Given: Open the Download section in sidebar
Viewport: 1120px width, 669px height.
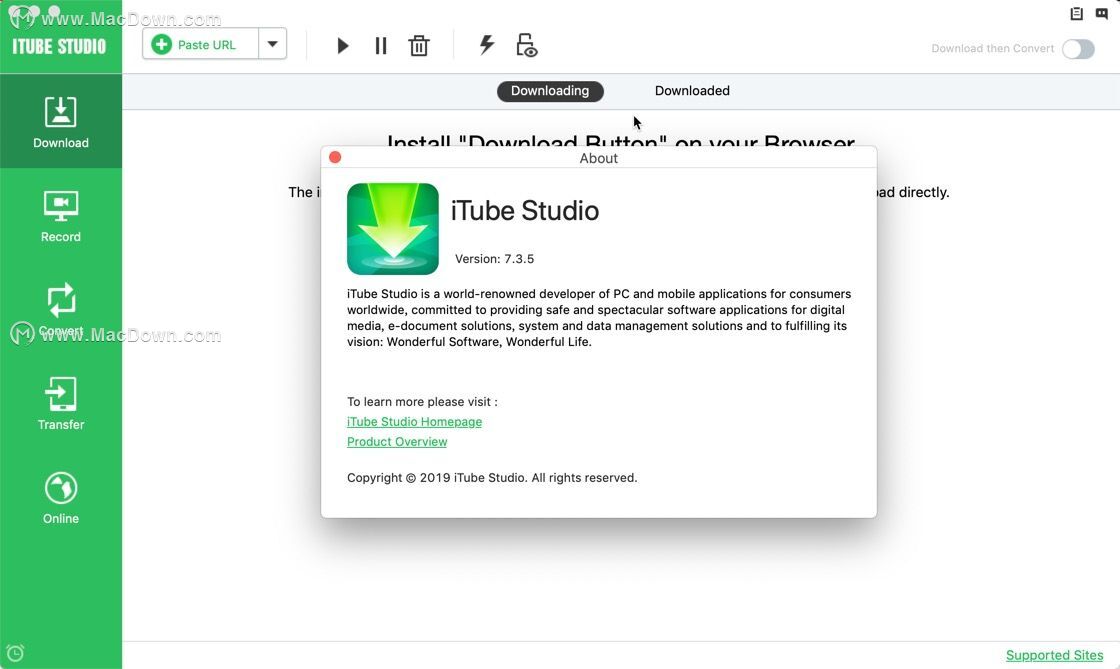Looking at the screenshot, I should (x=61, y=121).
